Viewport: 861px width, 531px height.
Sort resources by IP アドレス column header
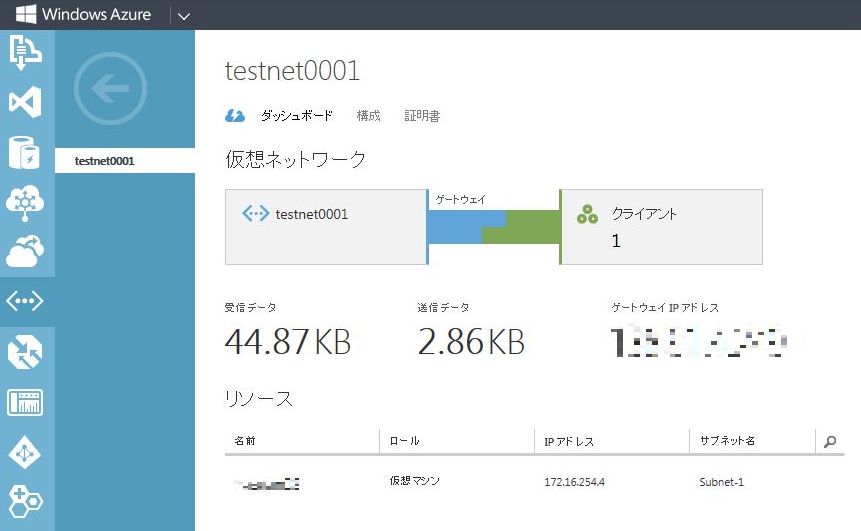pos(569,441)
